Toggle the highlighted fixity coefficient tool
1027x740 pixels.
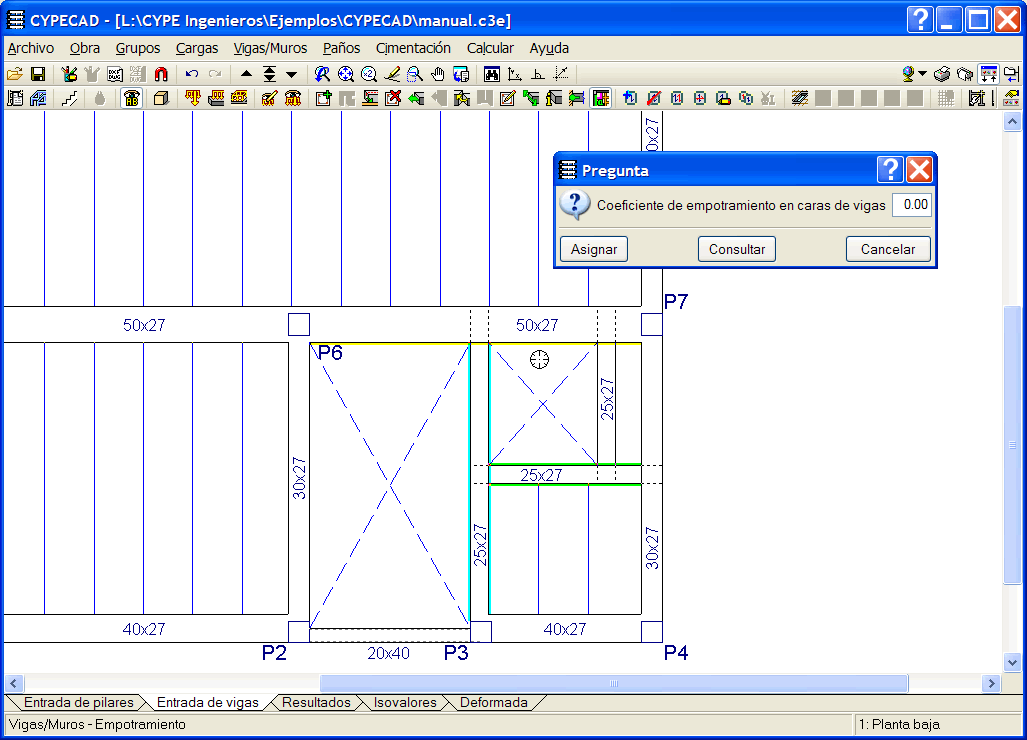tap(600, 98)
